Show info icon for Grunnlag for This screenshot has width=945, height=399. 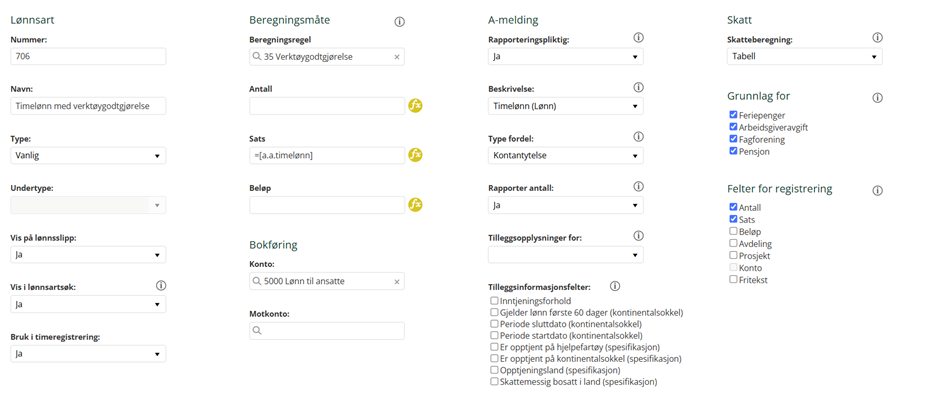coord(878,98)
